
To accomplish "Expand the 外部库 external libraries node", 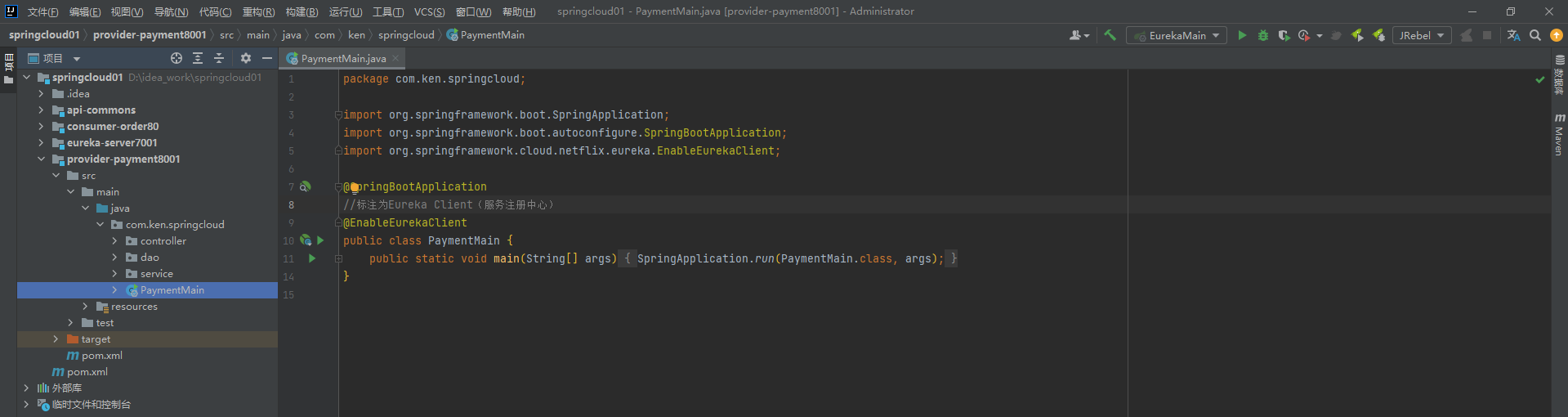I will coord(26,388).
